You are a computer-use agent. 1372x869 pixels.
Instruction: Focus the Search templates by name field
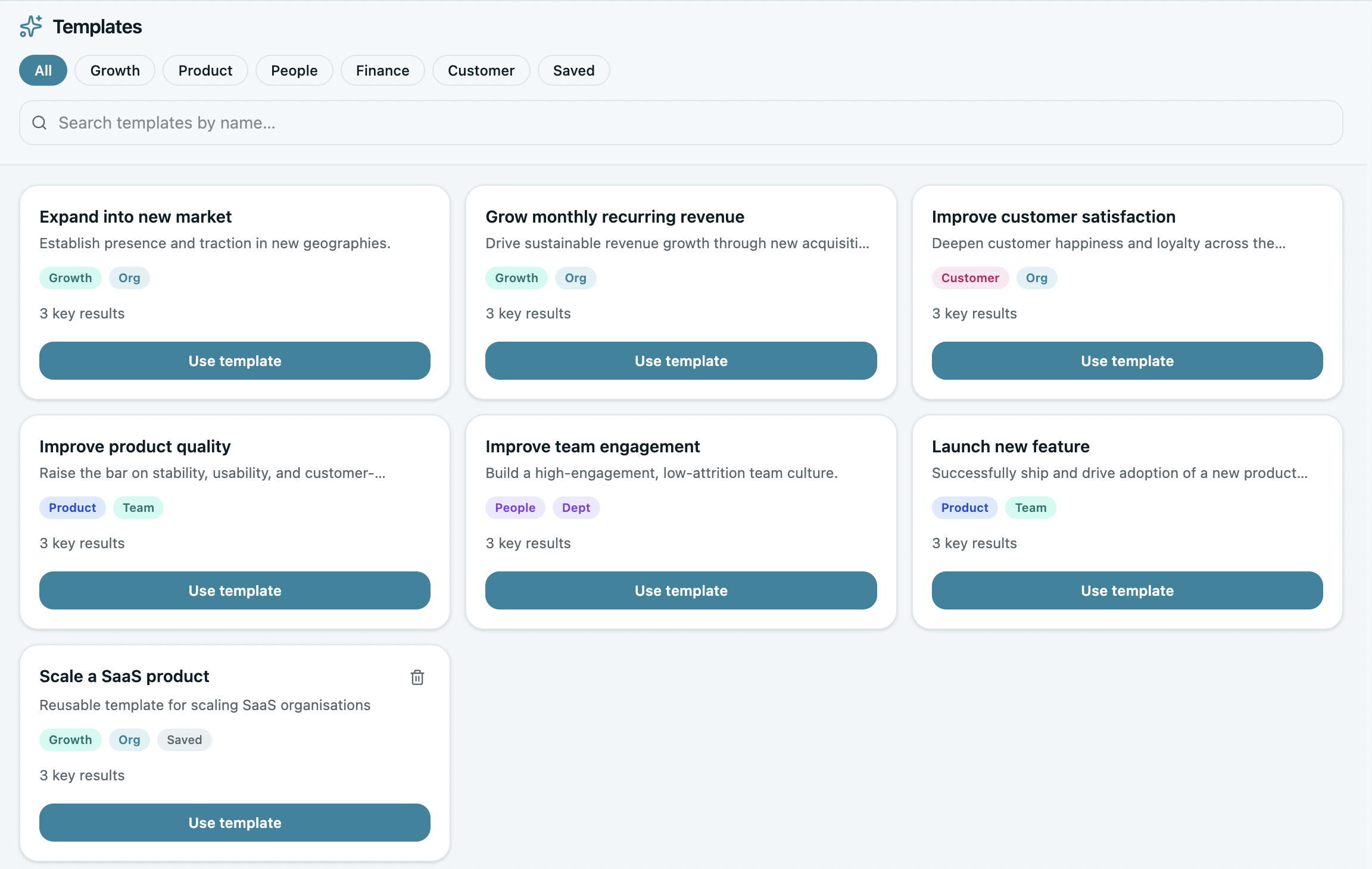(x=681, y=123)
